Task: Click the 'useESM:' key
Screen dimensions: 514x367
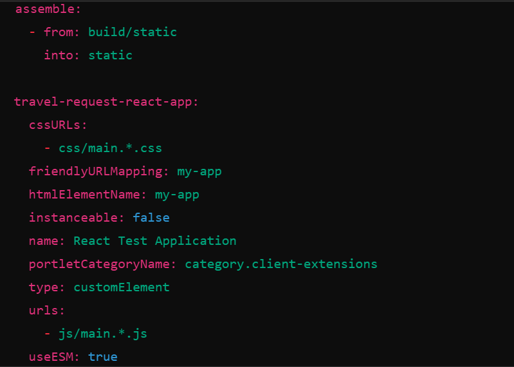Action: pyautogui.click(x=54, y=357)
